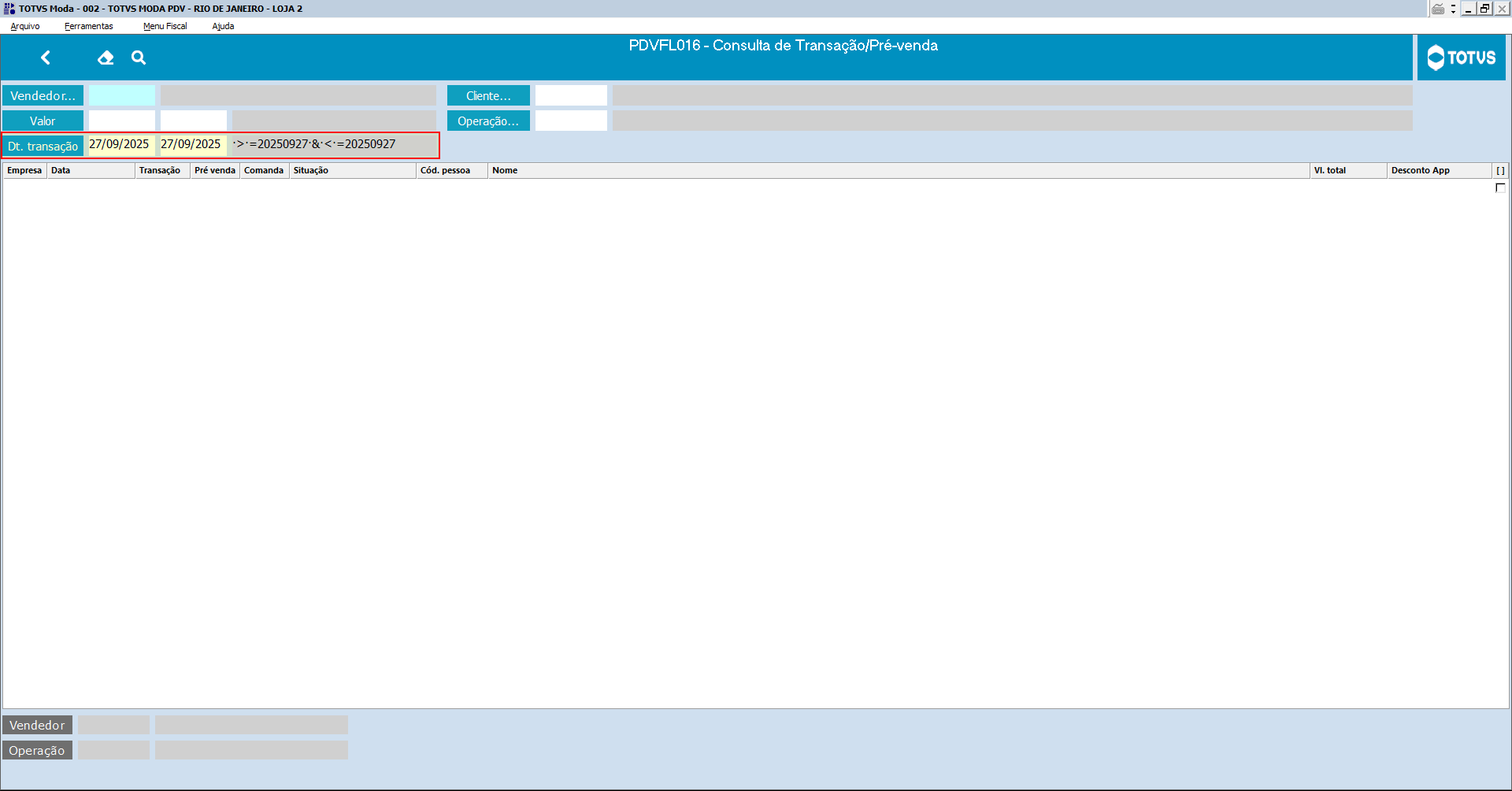Image resolution: width=1512 pixels, height=791 pixels.
Task: Click the start date field 27/09/2025
Action: 122,145
